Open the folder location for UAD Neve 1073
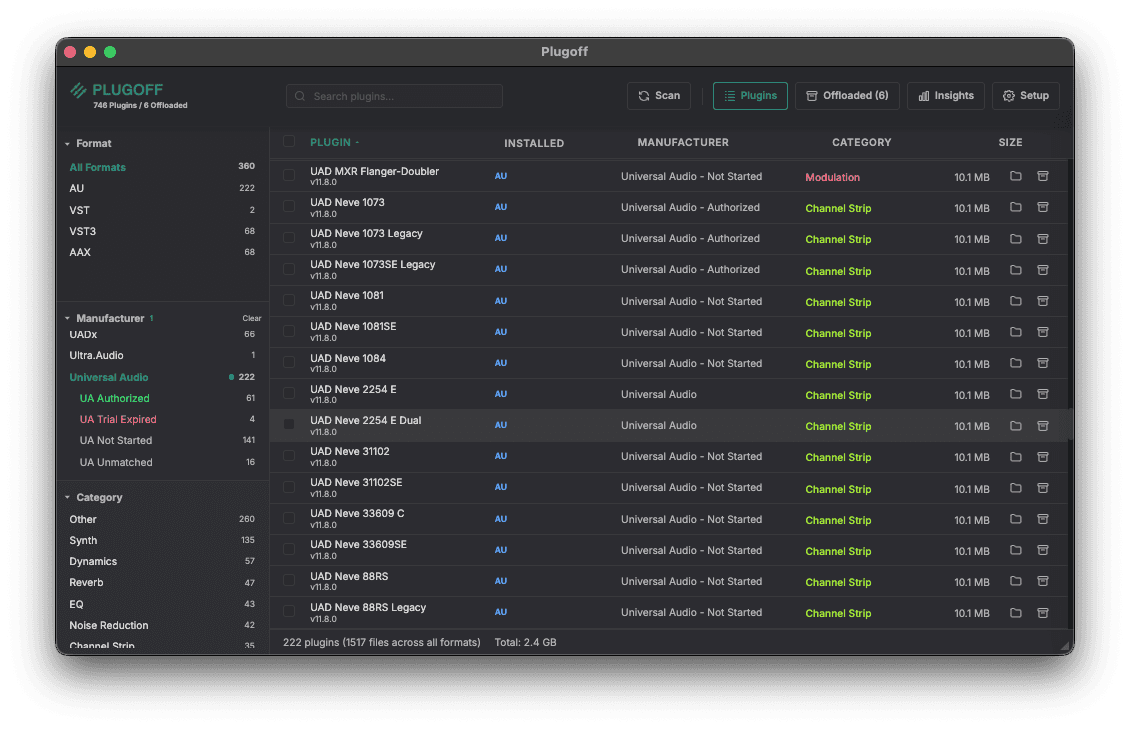The image size is (1130, 729). [1015, 207]
